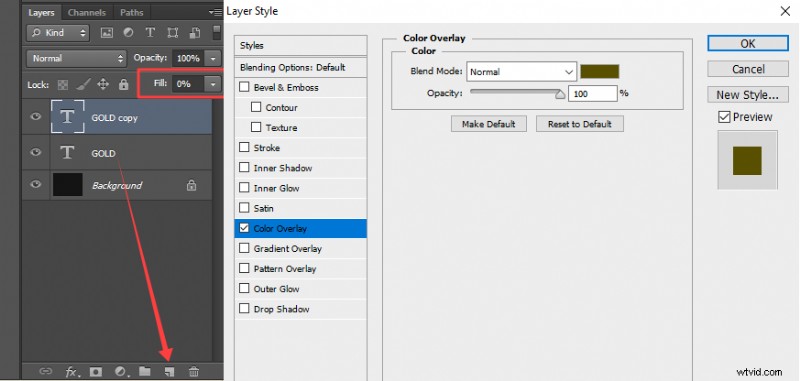Click the Background layer thumbnail
The width and height of the screenshot is (800, 381).
pos(67,185)
